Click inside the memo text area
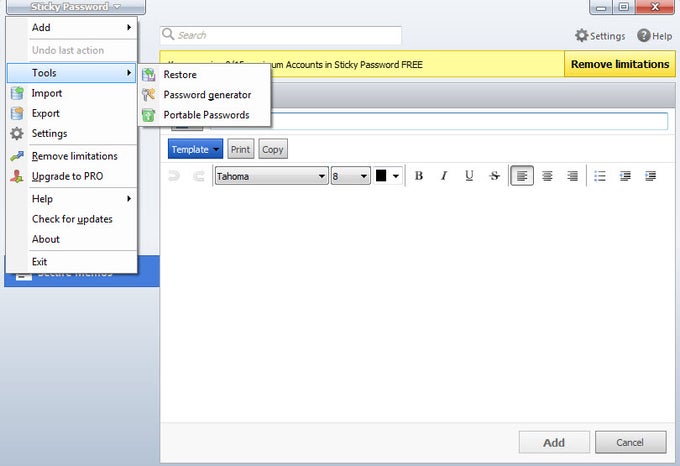Viewport: 680px width, 466px height. (x=417, y=303)
